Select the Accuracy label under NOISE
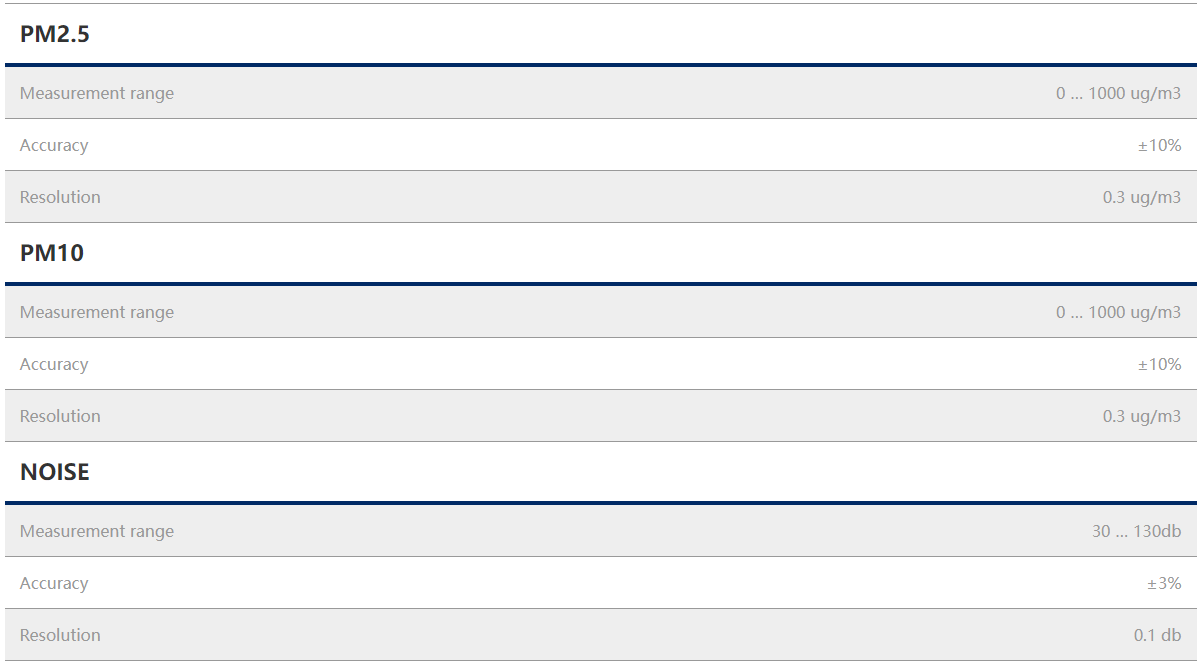Screen dimensions: 1202x663 pyautogui.click(x=54, y=583)
